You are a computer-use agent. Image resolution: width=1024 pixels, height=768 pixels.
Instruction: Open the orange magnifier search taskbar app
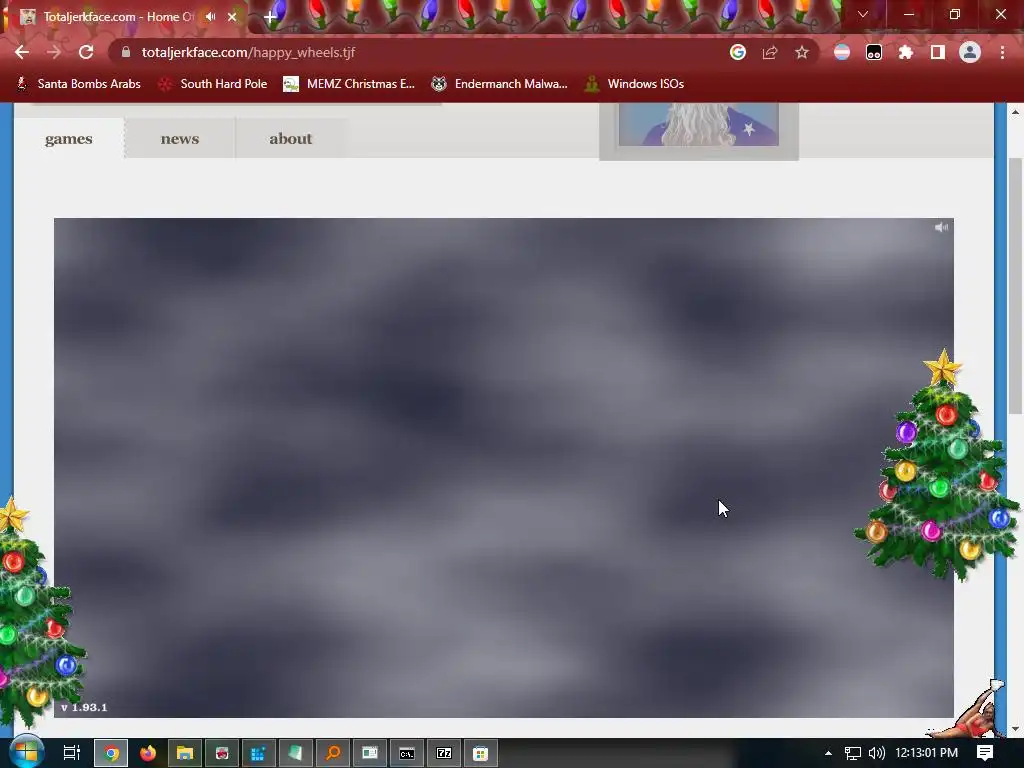coord(333,753)
